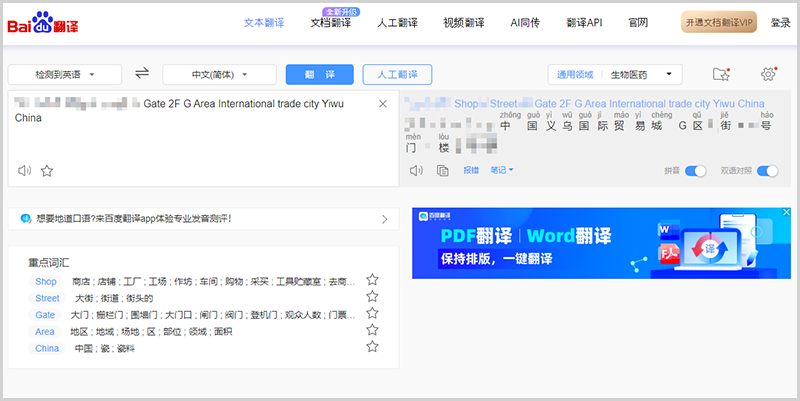Click the Baidu Translate logo
The height and width of the screenshot is (401, 800).
[43, 23]
